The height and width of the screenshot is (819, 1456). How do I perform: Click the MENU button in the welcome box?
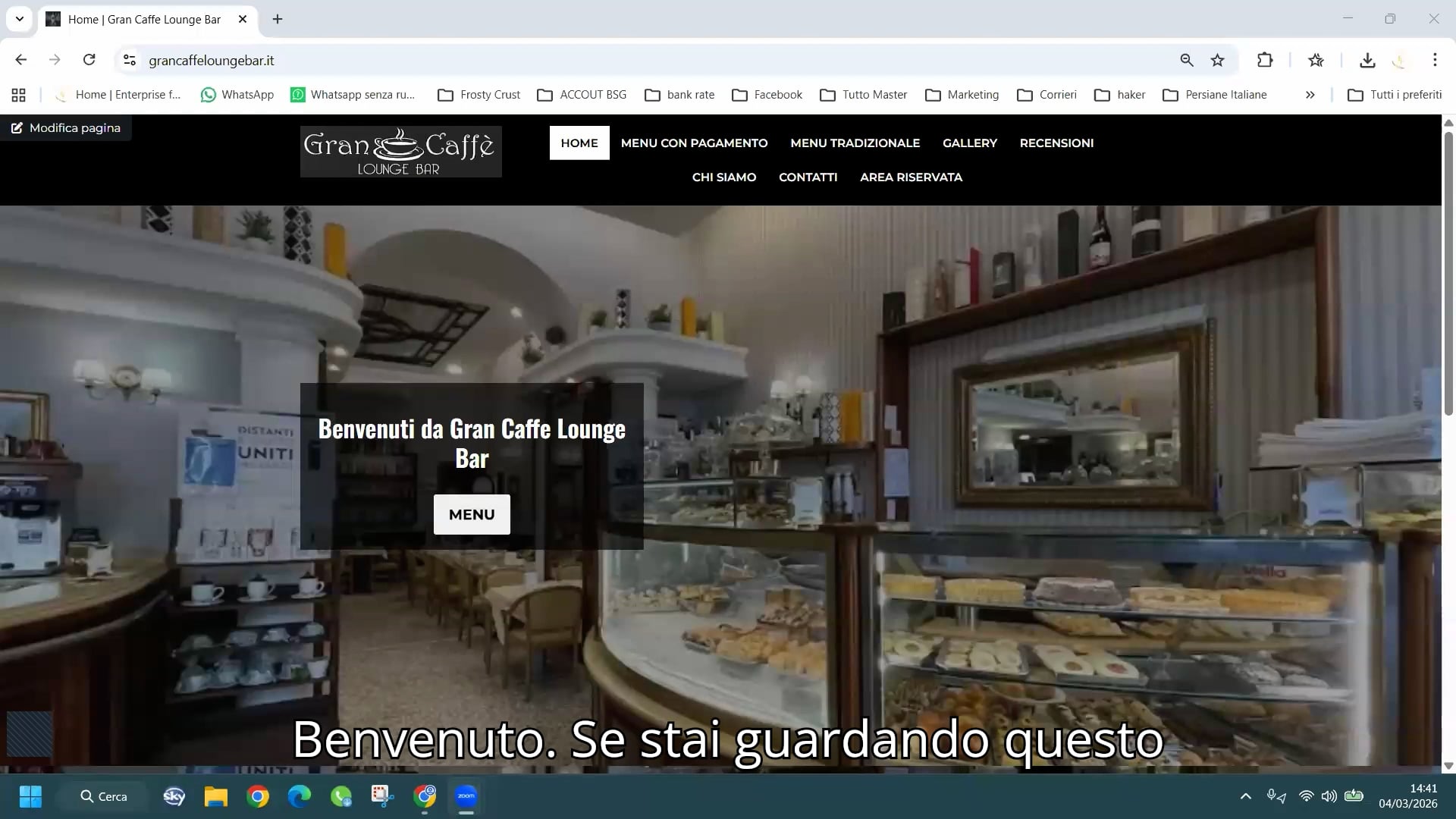(472, 514)
